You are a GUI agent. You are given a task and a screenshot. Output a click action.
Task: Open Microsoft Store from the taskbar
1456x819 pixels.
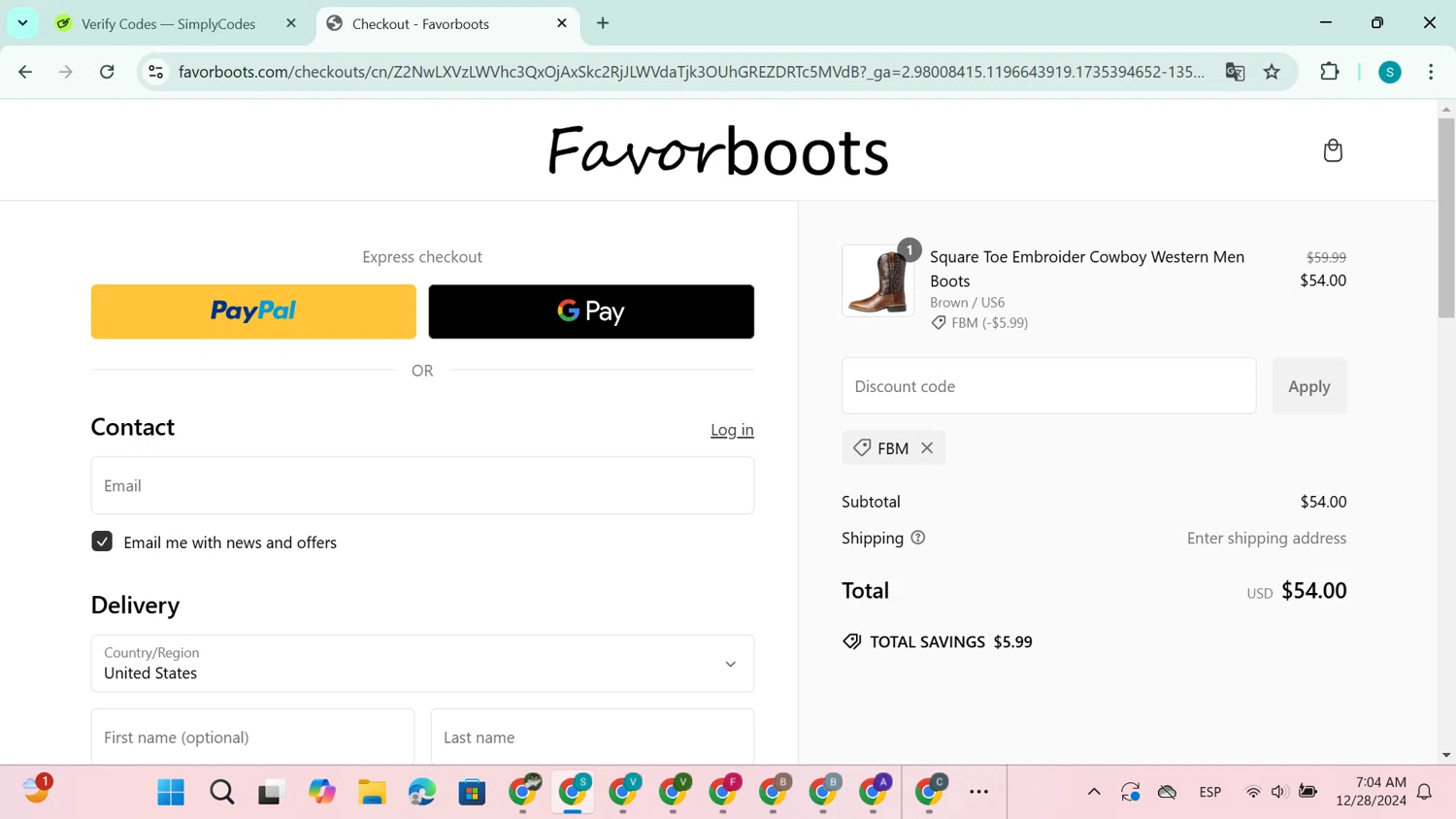coord(472,793)
